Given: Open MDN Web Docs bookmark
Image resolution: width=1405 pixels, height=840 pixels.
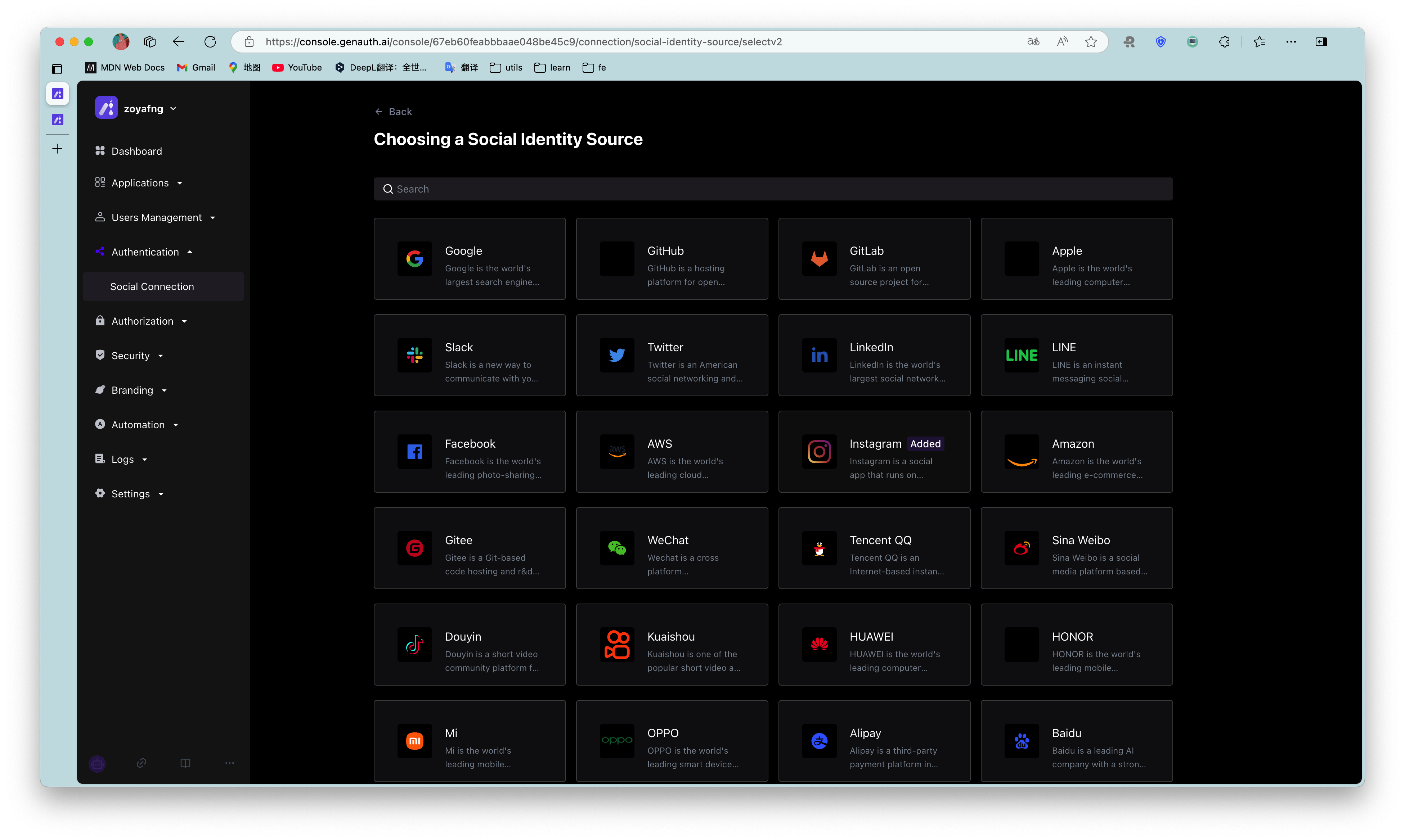Looking at the screenshot, I should tap(125, 67).
